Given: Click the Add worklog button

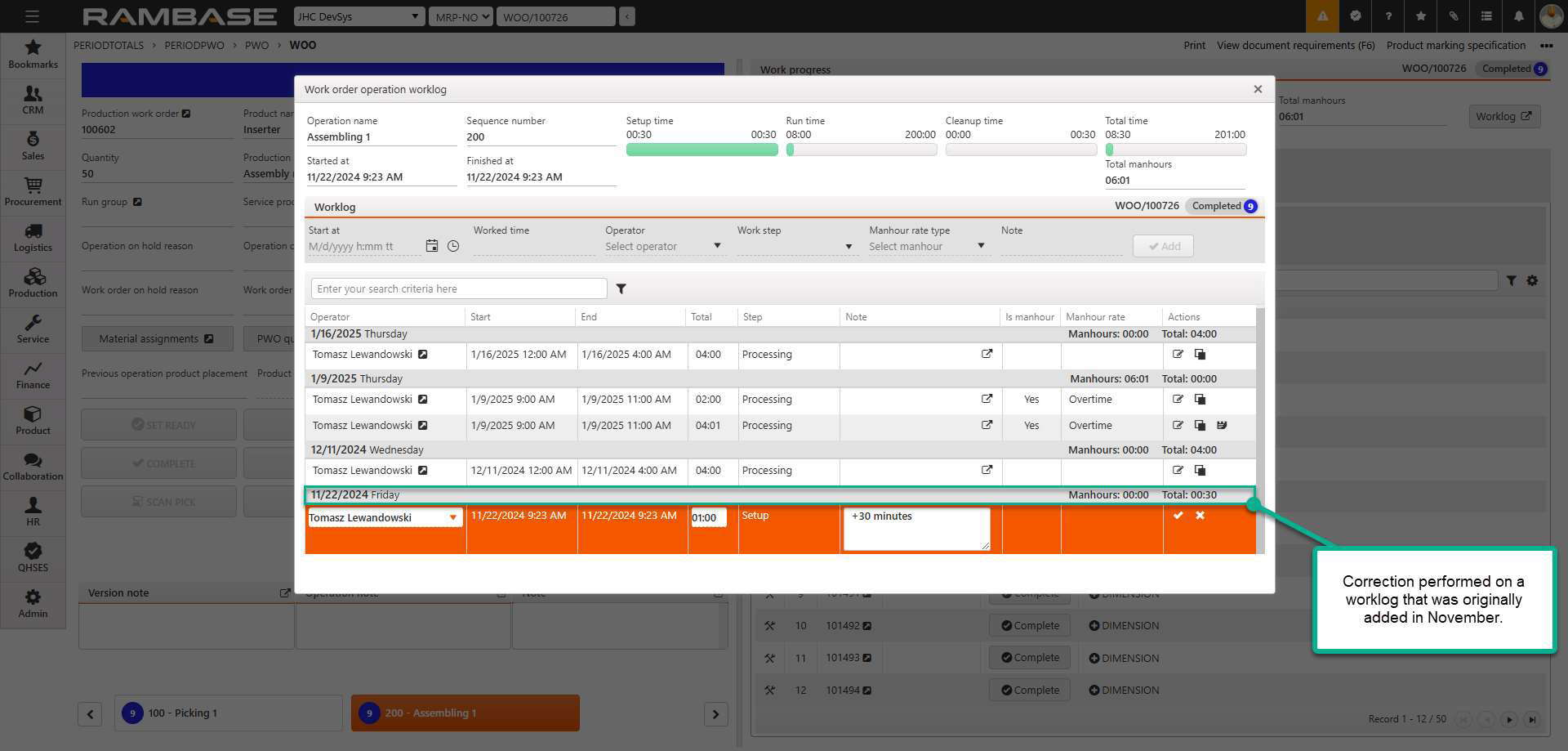Looking at the screenshot, I should (1163, 246).
